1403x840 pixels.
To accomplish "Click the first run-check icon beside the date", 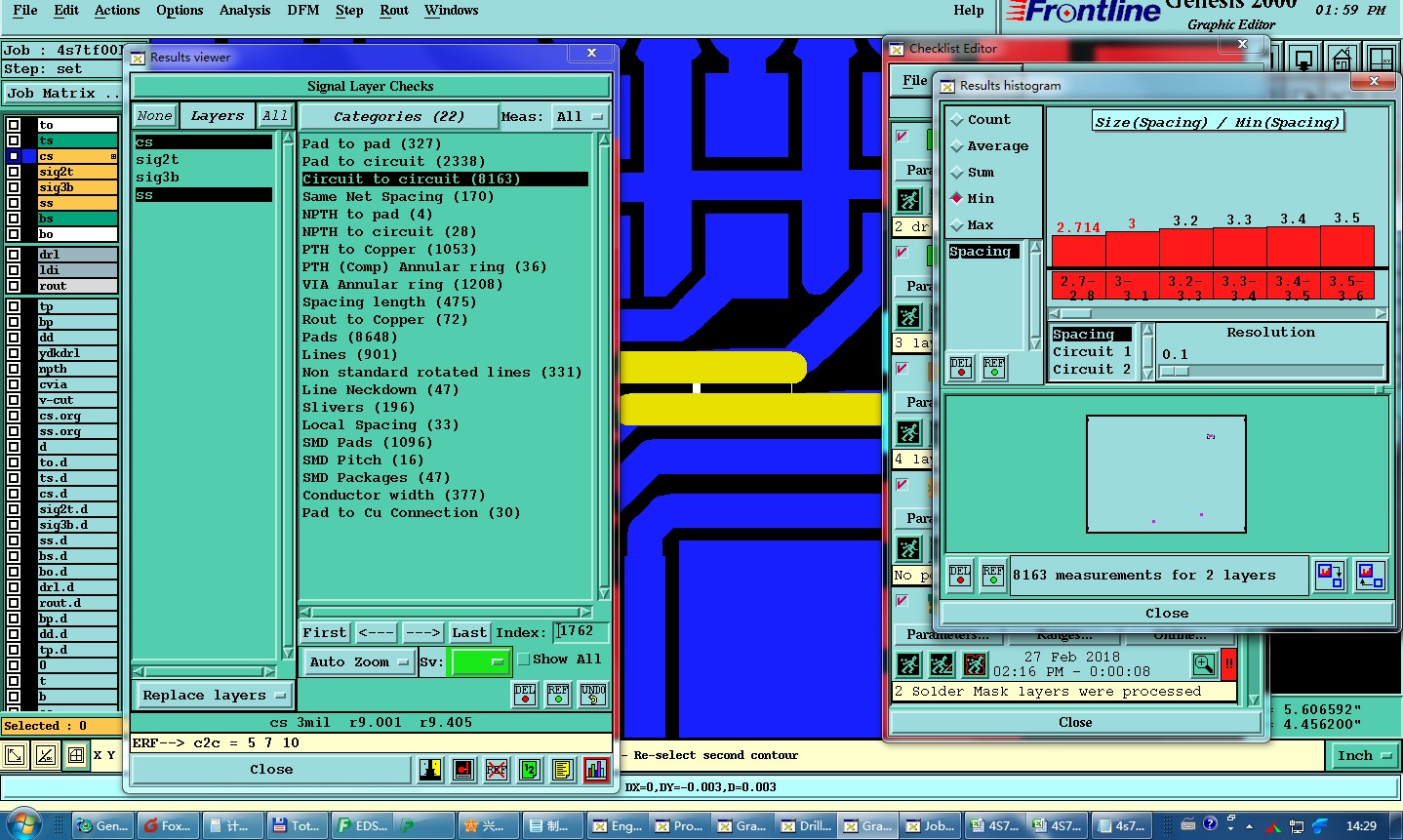I will click(908, 664).
